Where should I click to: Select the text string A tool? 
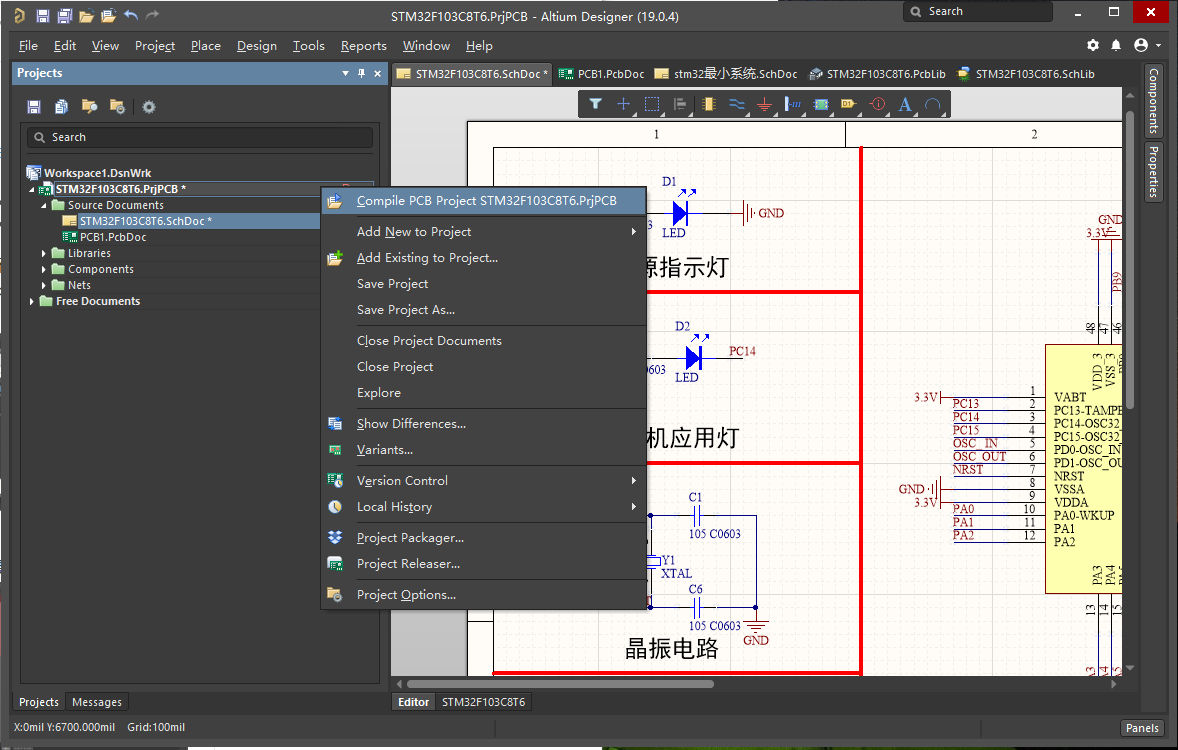click(905, 104)
